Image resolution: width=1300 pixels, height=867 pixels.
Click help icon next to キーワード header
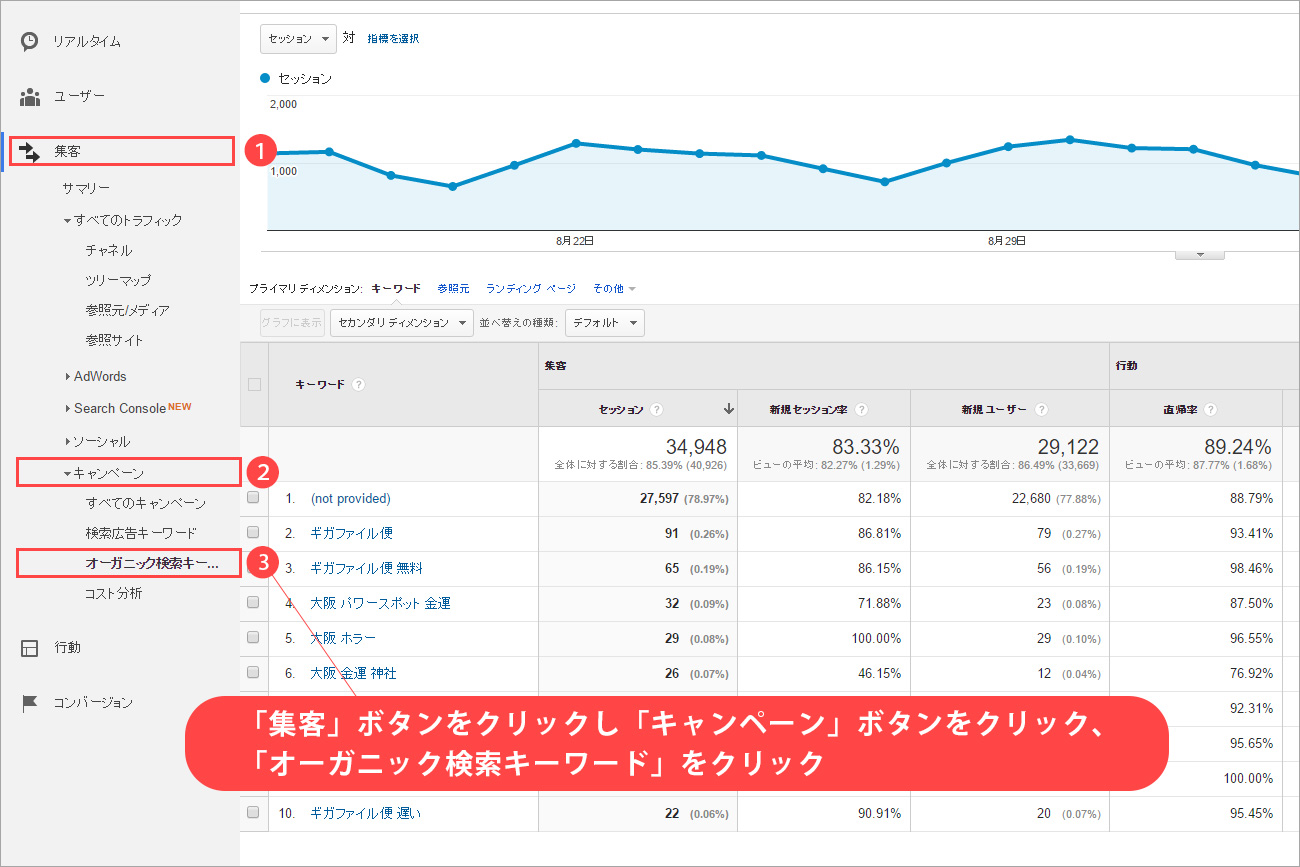[358, 384]
